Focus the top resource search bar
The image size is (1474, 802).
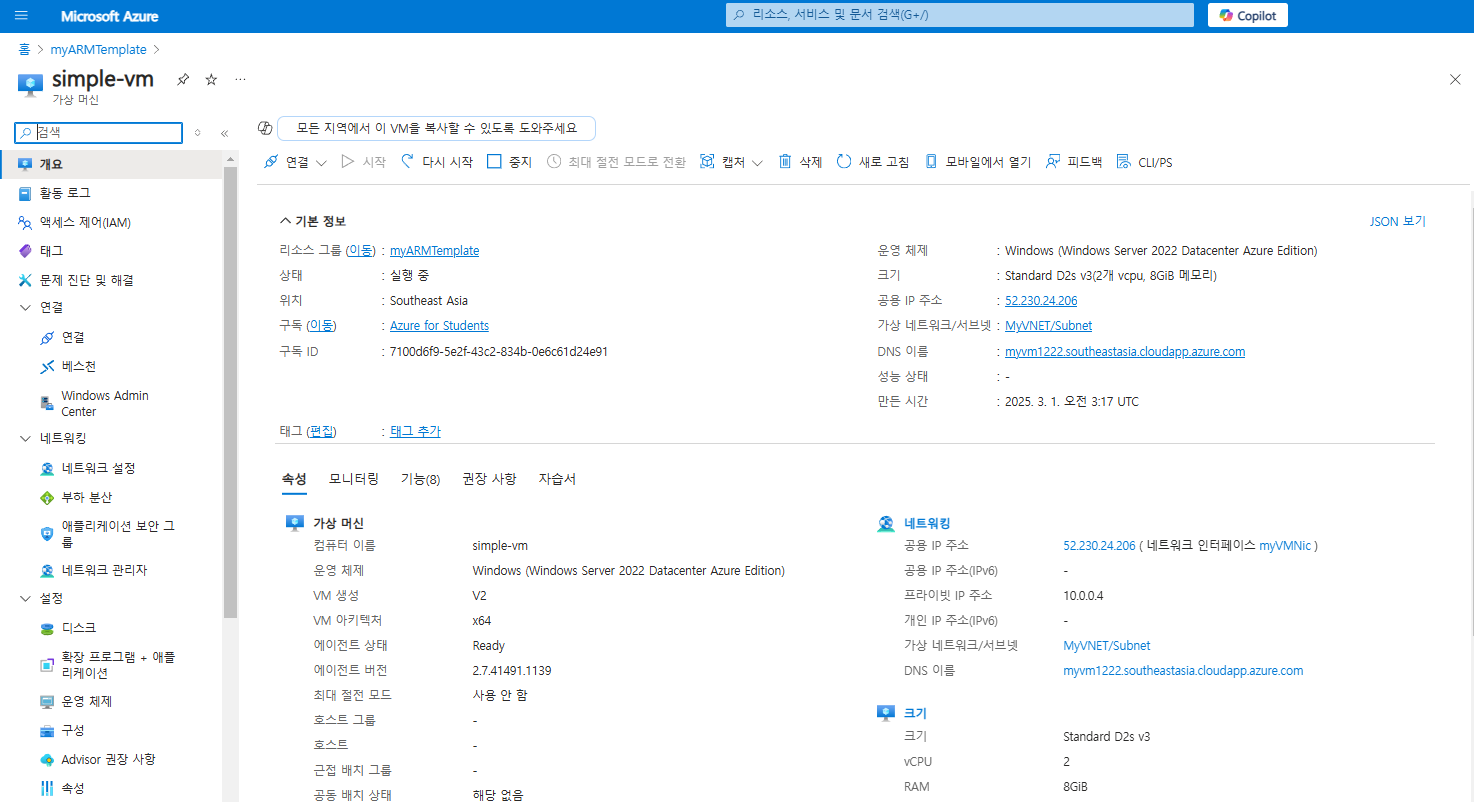pyautogui.click(x=959, y=15)
